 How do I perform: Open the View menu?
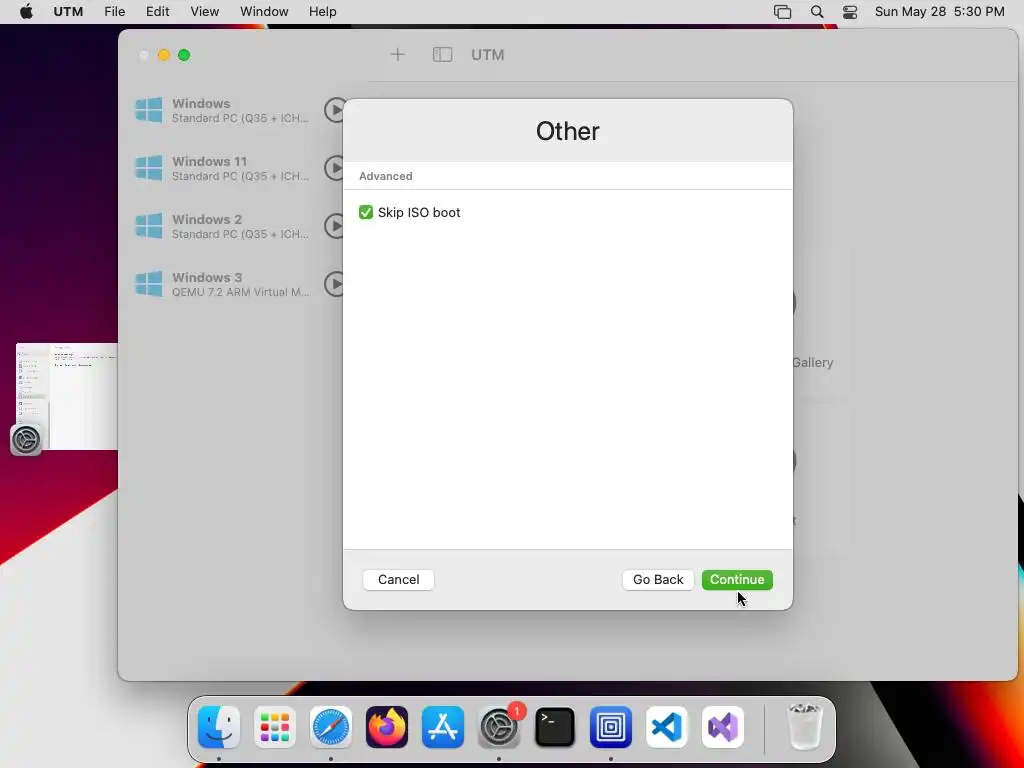[x=204, y=12]
